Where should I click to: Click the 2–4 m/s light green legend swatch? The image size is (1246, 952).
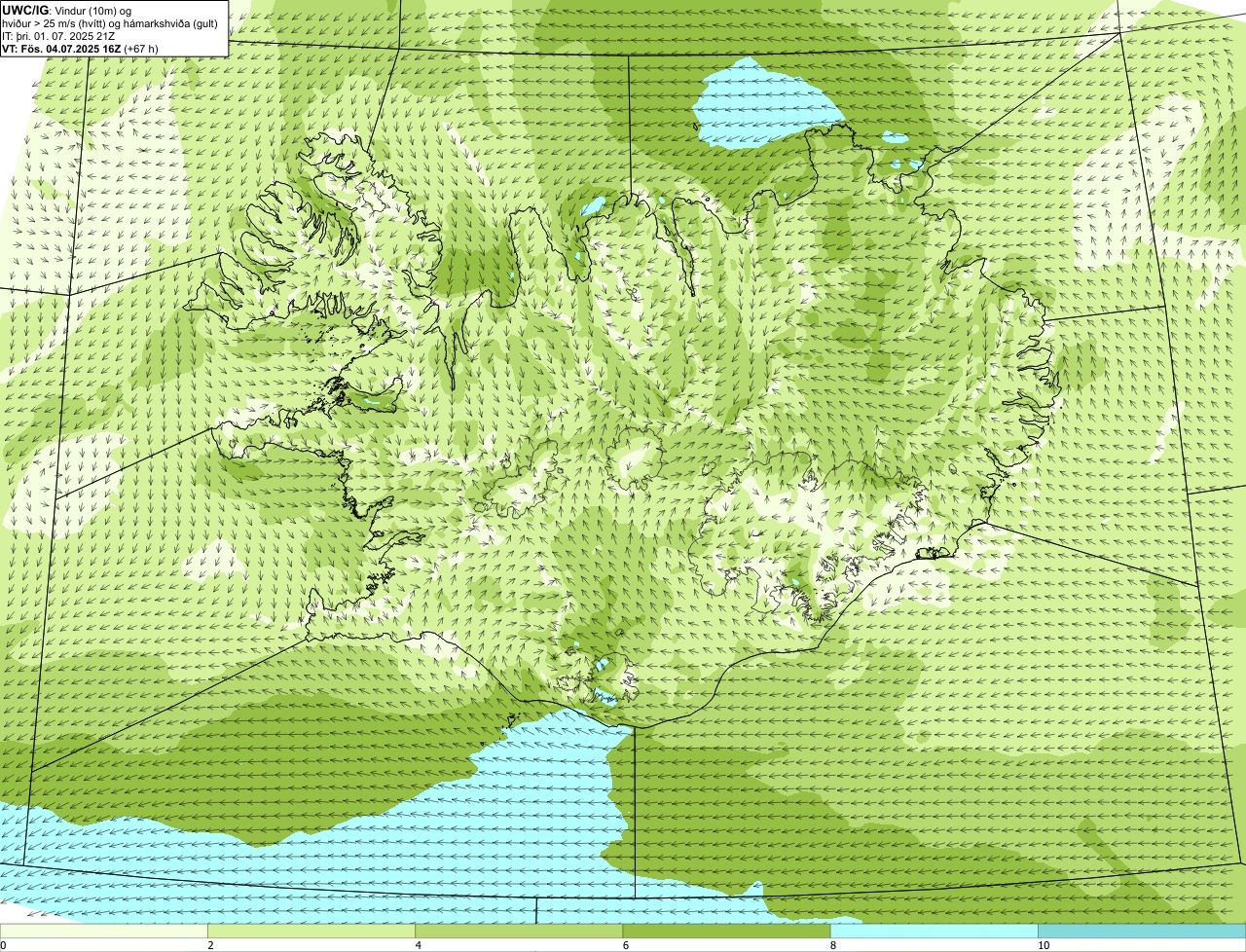311,932
